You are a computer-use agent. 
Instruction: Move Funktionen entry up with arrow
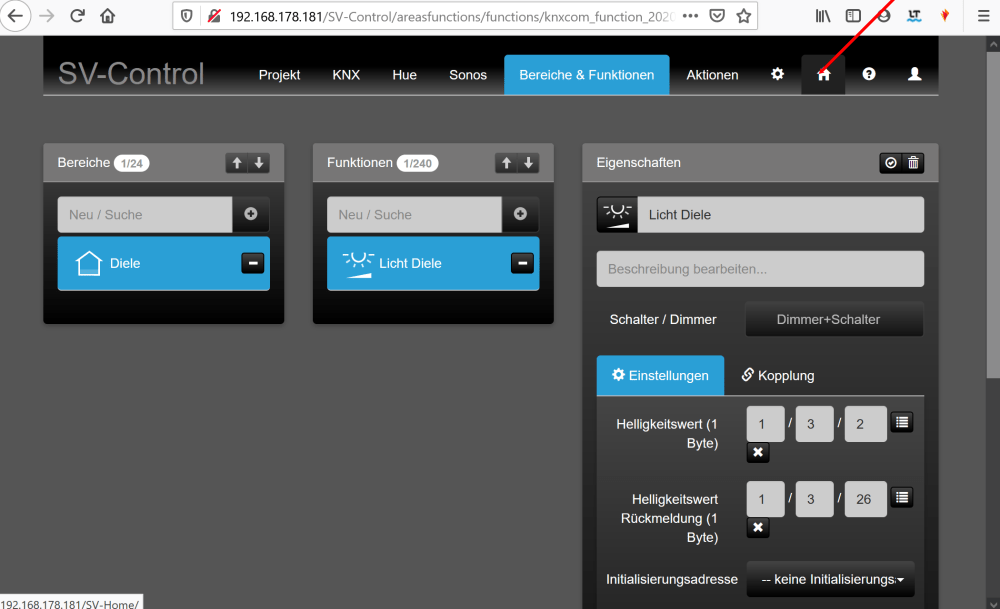506,163
